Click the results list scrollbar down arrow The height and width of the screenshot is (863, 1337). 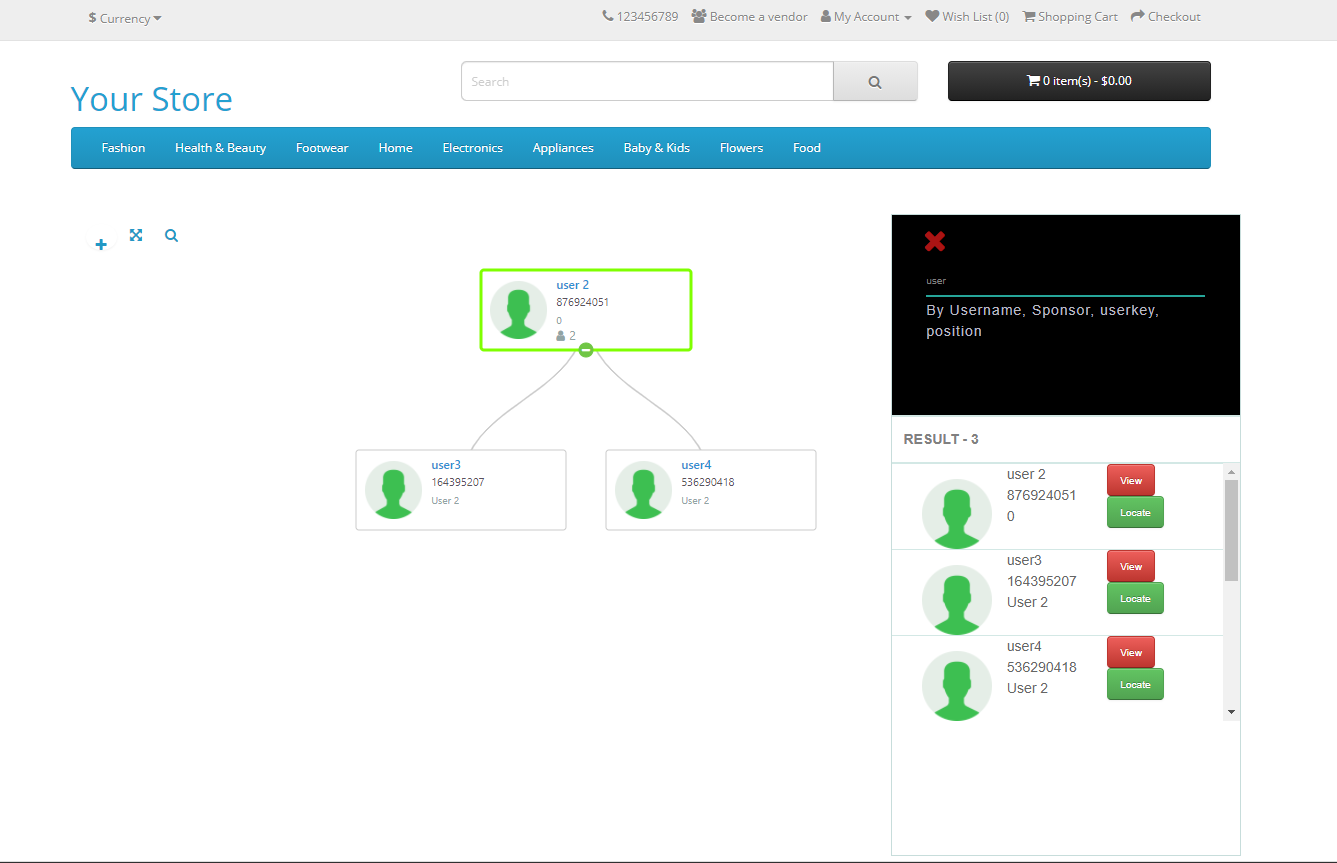click(1231, 712)
